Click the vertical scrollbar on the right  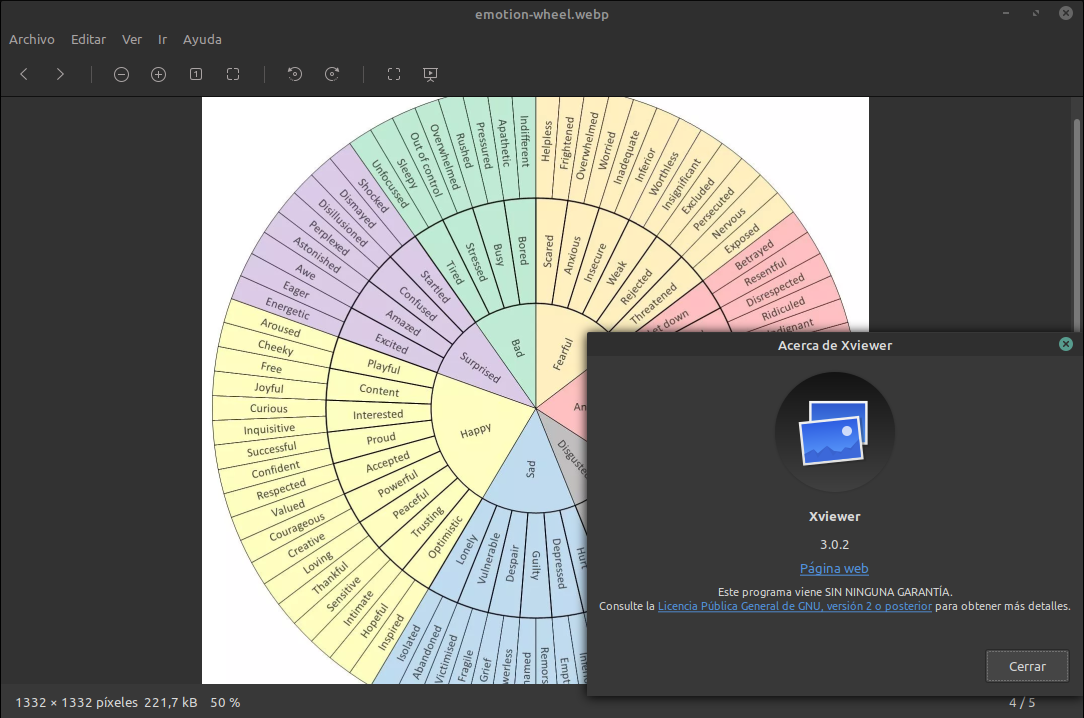click(x=1076, y=220)
